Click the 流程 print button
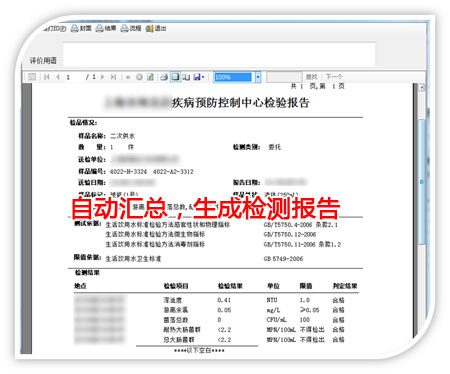Screen dimensions: 450x374 click(131, 28)
